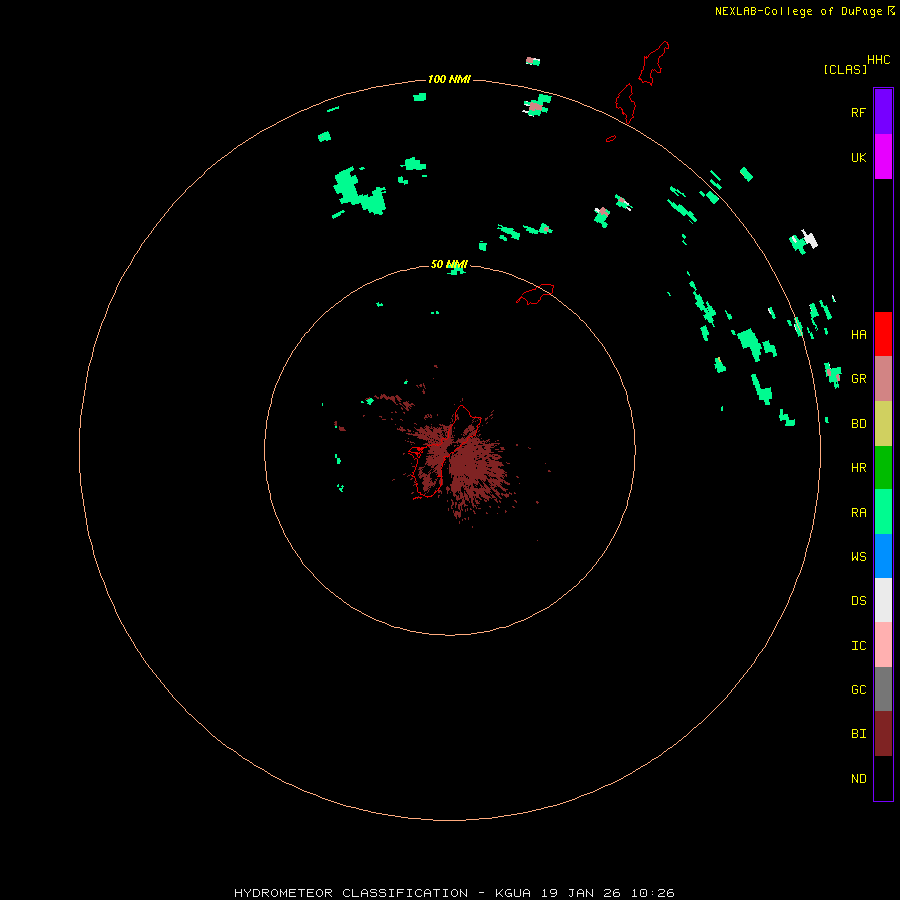
Task: Click the WS blue legend swatch
Action: pos(883,556)
